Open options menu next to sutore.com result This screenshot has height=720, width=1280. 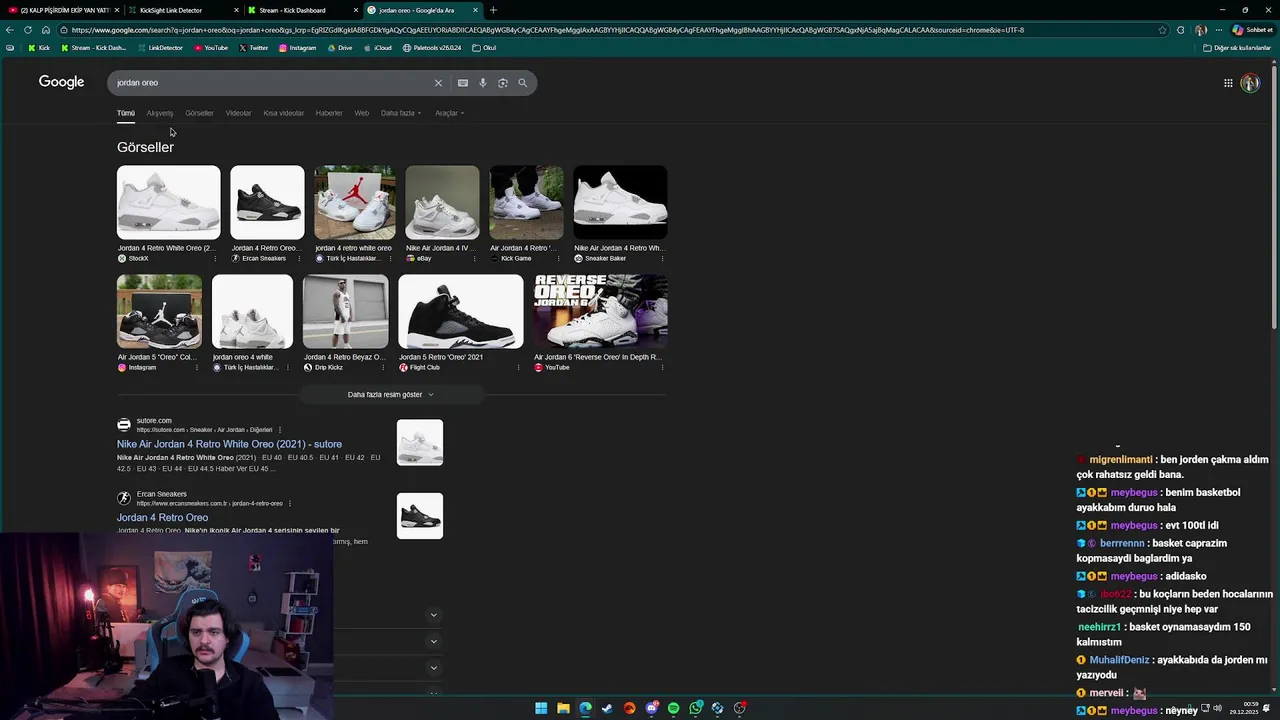tap(279, 430)
